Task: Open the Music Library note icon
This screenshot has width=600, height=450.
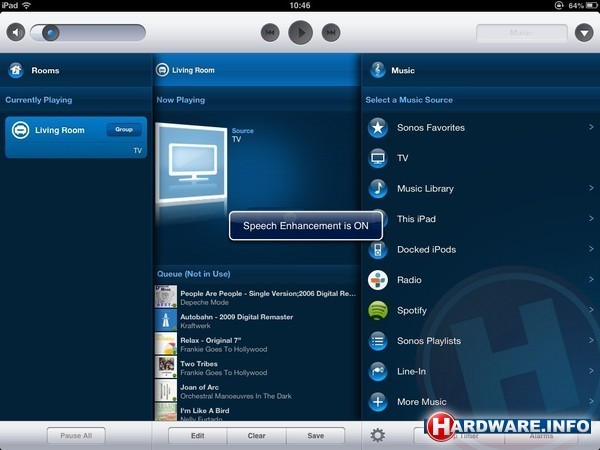Action: 378,188
